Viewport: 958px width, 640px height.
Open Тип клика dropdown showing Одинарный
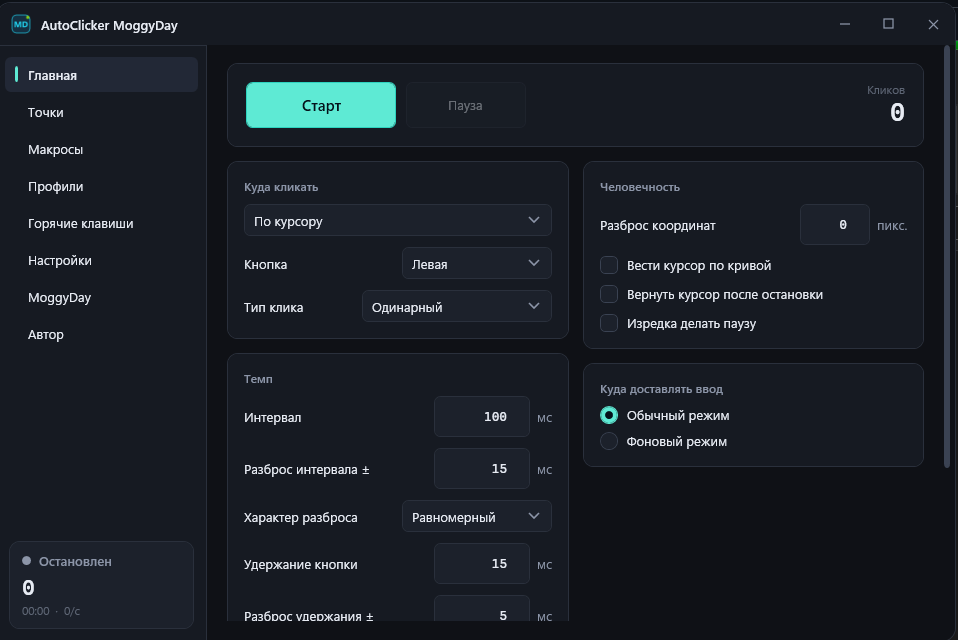point(457,307)
